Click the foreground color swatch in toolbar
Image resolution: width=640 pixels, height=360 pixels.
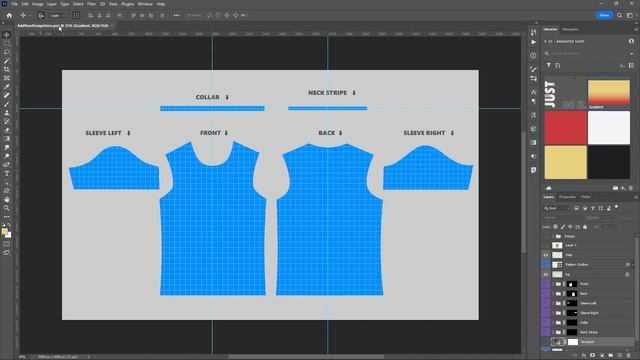pyautogui.click(x=4, y=231)
